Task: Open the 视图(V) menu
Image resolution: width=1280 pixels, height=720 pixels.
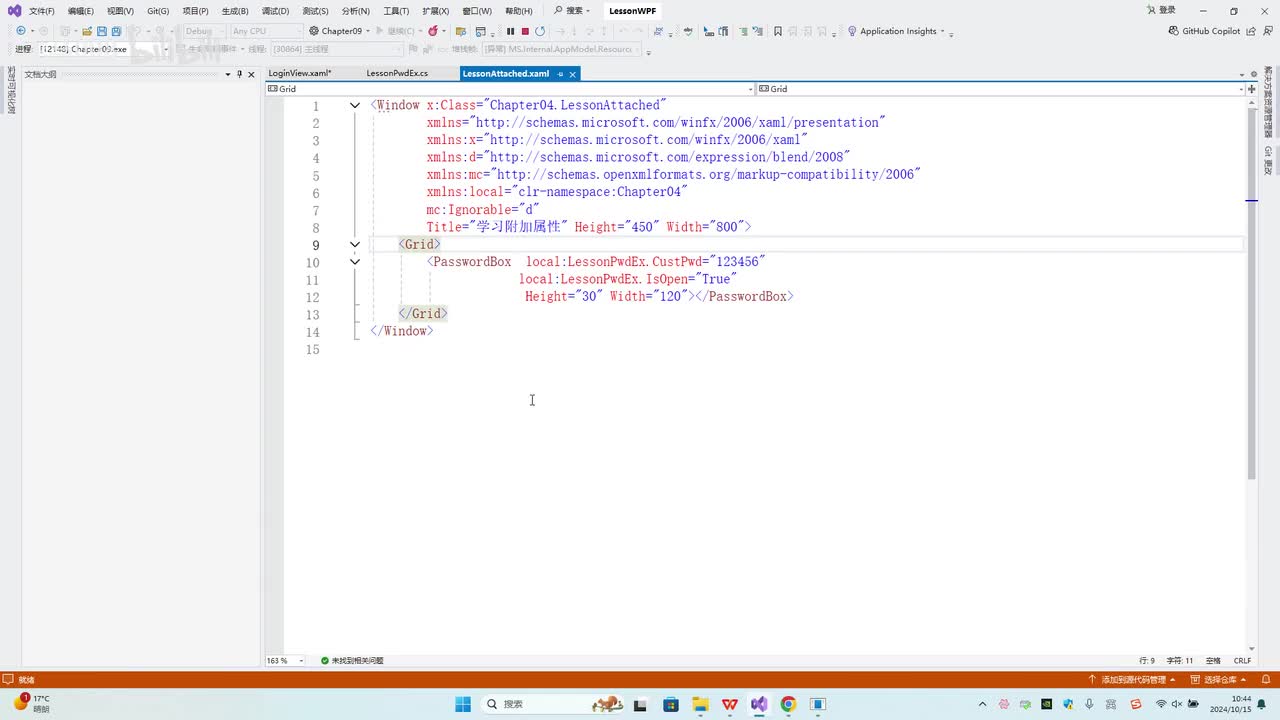Action: 120,11
